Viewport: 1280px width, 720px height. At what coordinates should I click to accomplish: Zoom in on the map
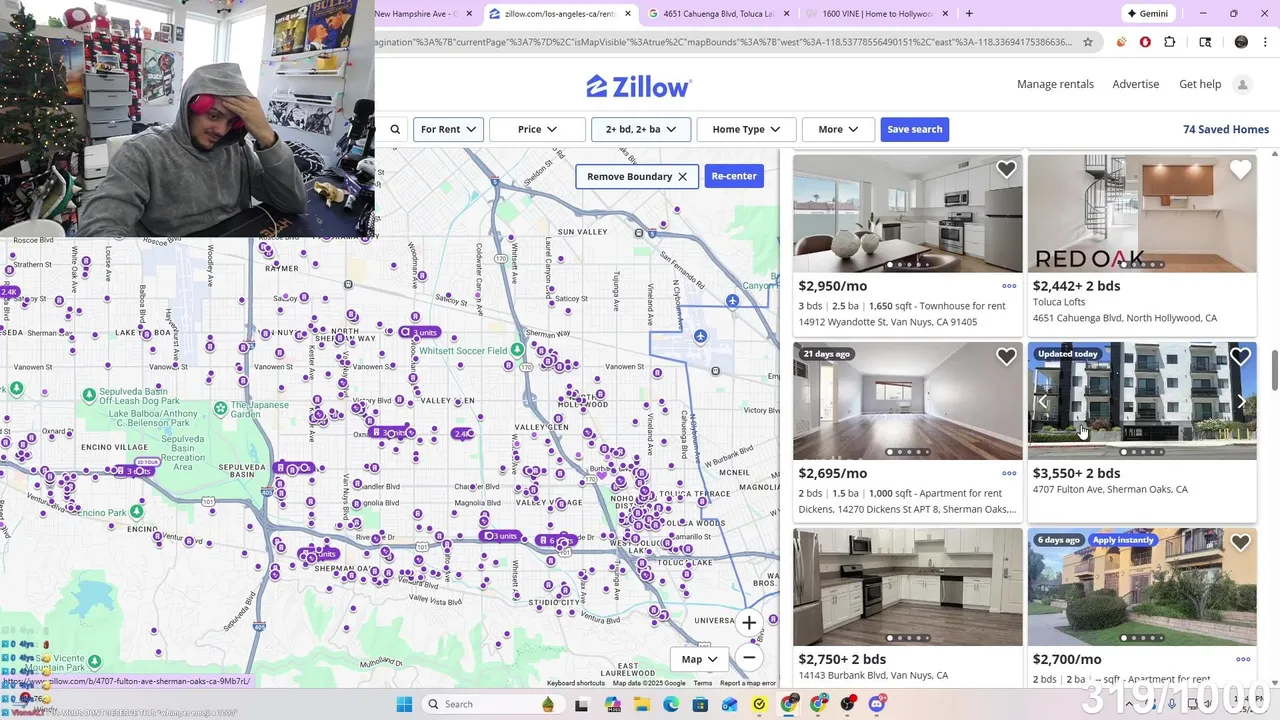pyautogui.click(x=749, y=623)
